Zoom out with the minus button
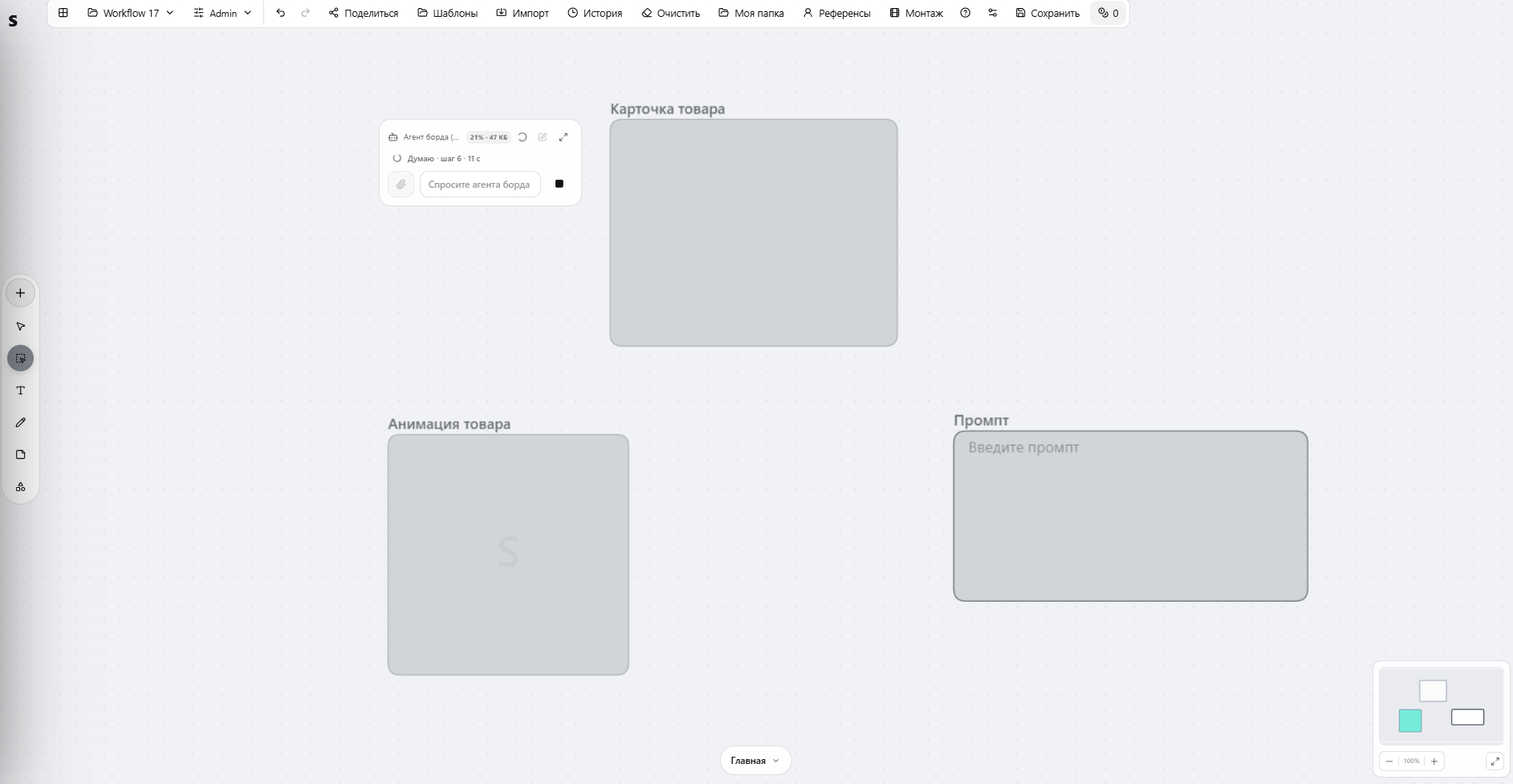This screenshot has height=784, width=1513. tap(1389, 761)
